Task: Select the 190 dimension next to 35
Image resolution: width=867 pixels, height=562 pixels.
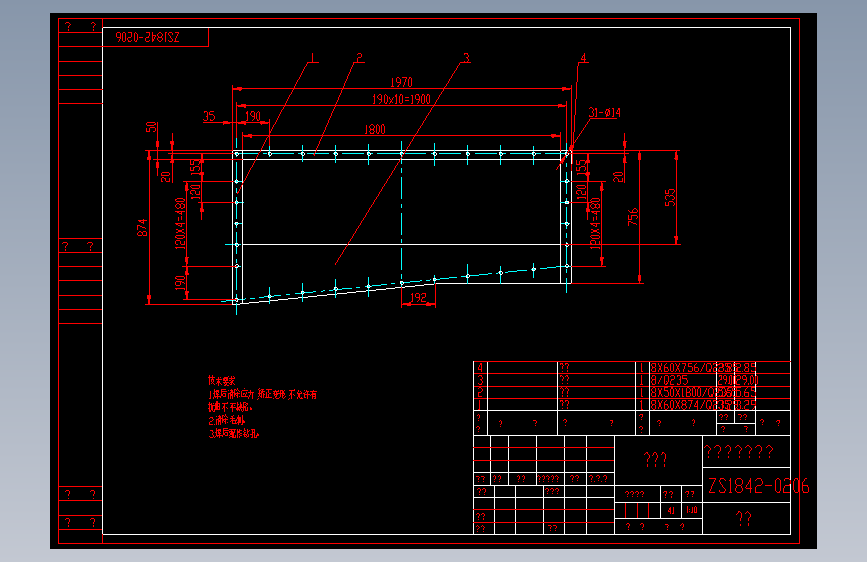Action: coord(253,116)
